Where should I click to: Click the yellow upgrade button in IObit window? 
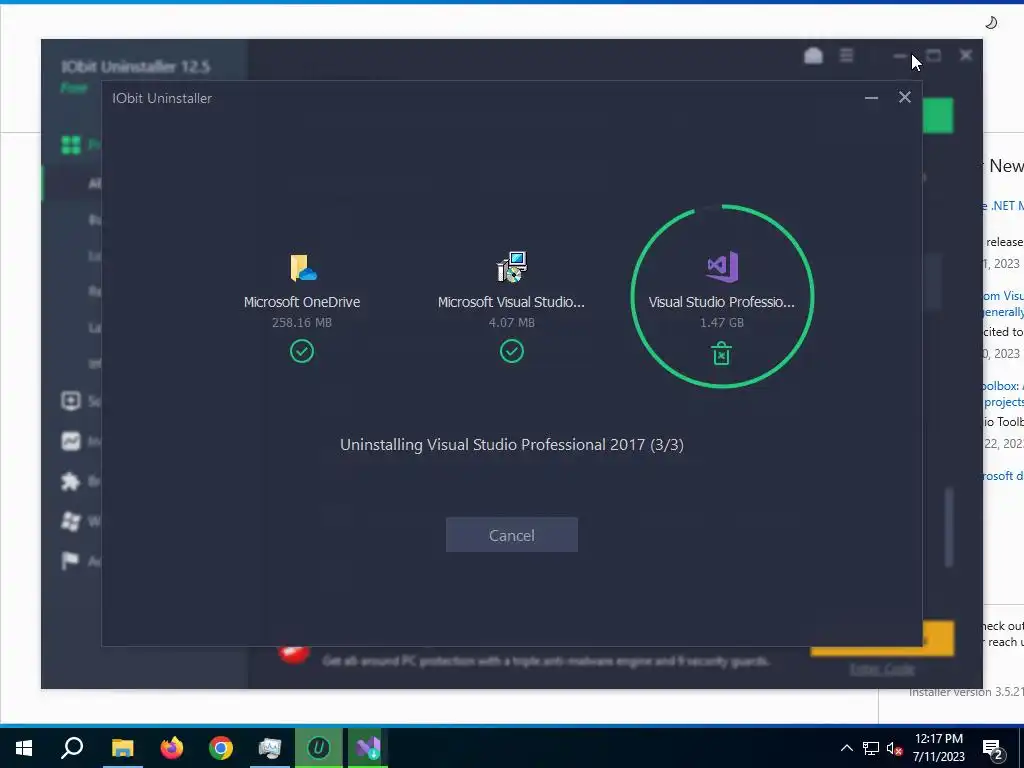(938, 639)
